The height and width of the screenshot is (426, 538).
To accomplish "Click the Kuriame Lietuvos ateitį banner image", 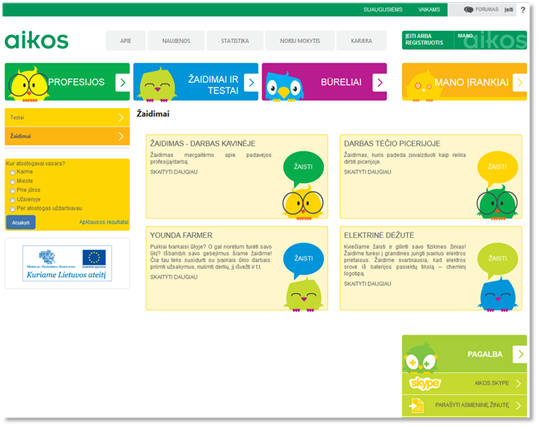I will pyautogui.click(x=67, y=263).
